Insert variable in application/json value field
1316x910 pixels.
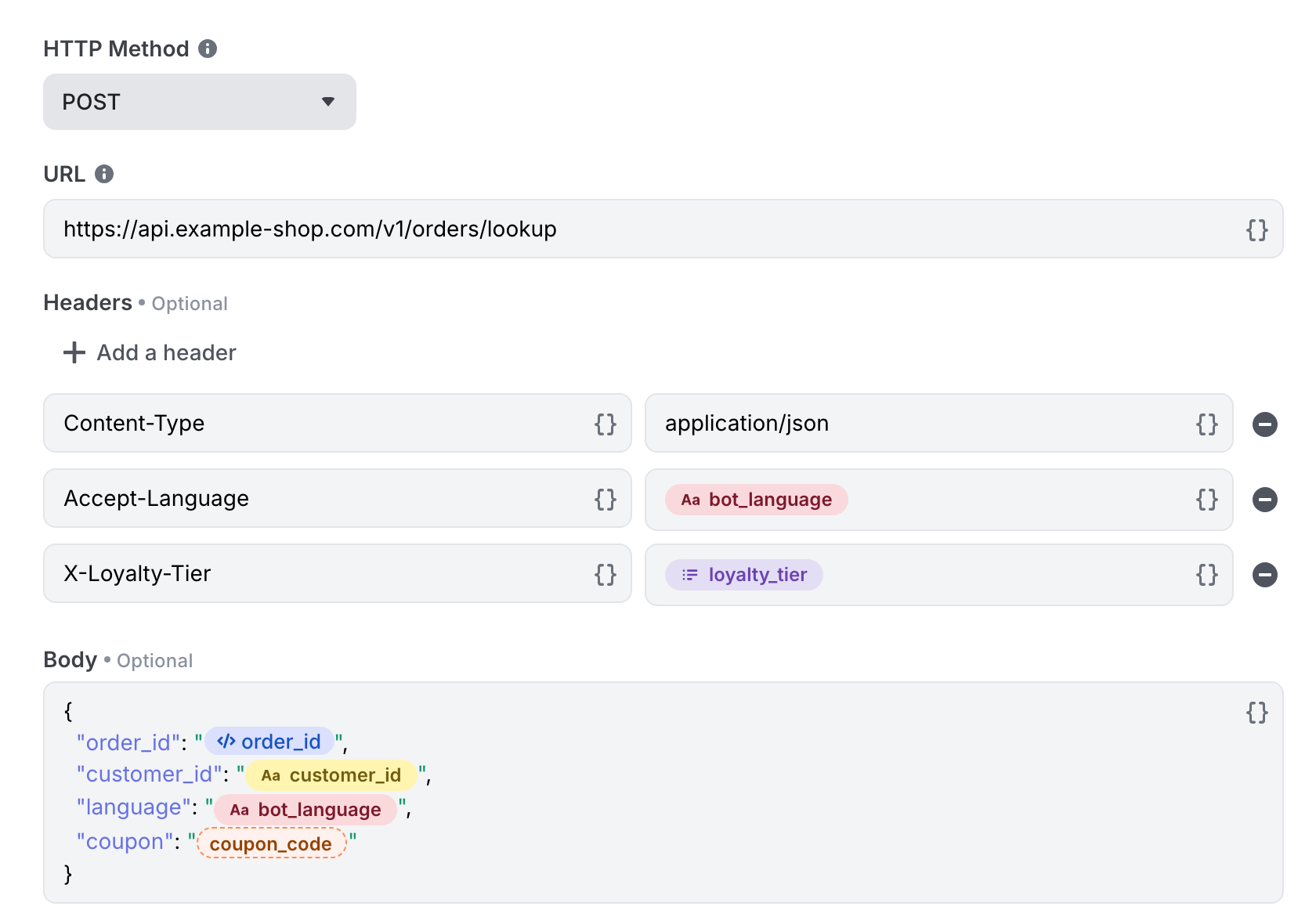click(x=1207, y=424)
